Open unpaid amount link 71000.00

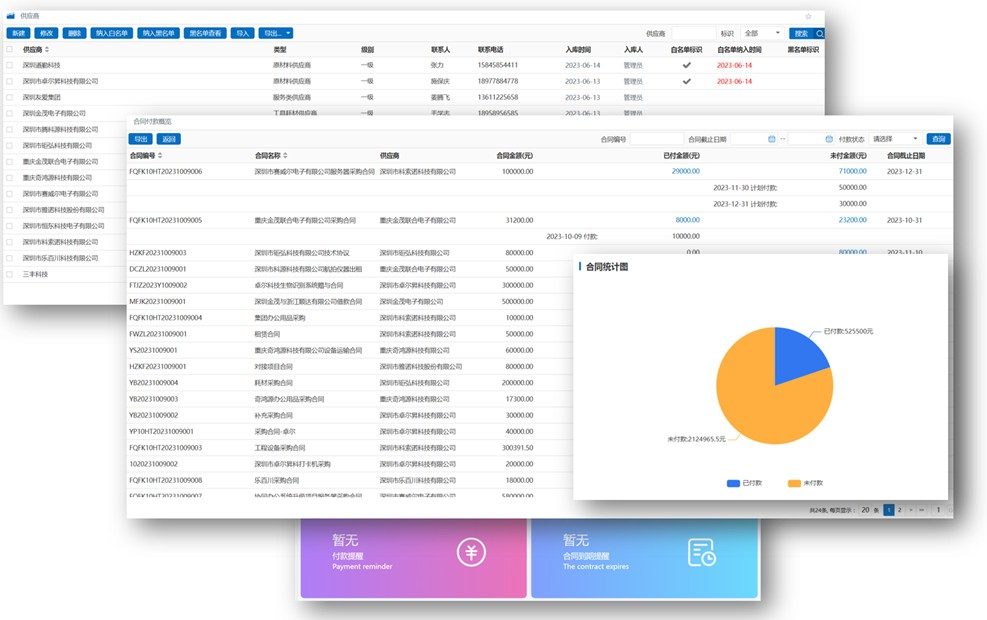(852, 171)
